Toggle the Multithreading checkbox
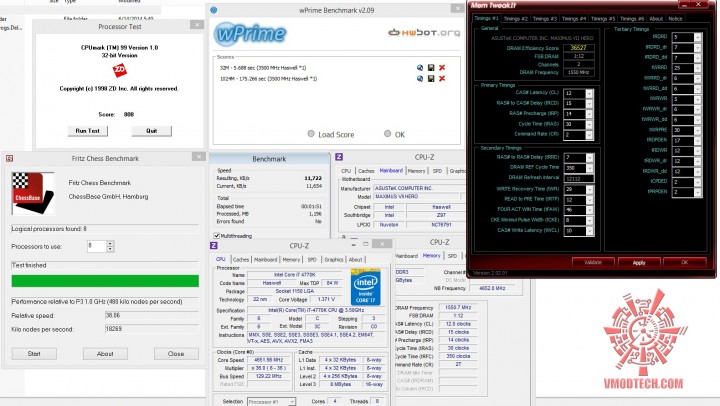 (x=217, y=236)
